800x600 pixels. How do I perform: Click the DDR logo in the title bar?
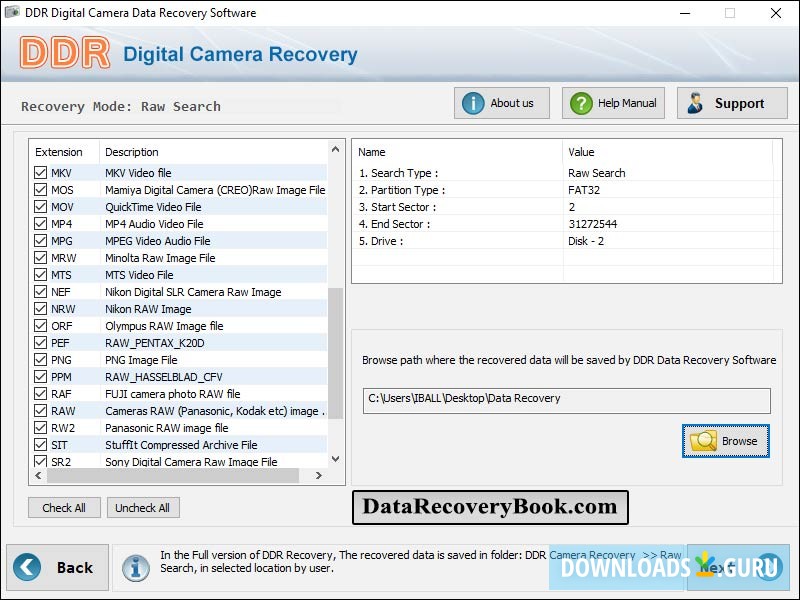tap(65, 55)
